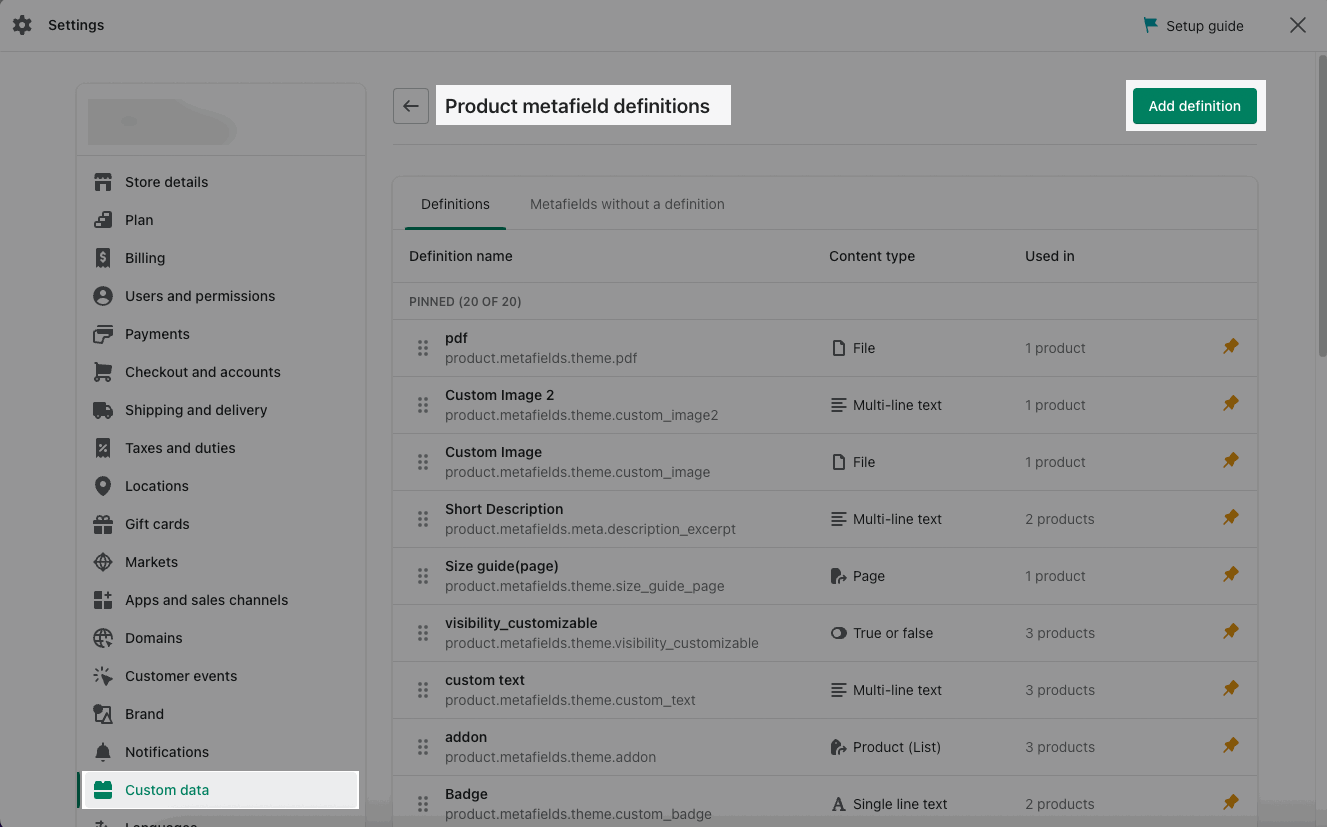Unpin the visibility_customizable definition
1327x827 pixels.
[1231, 632]
